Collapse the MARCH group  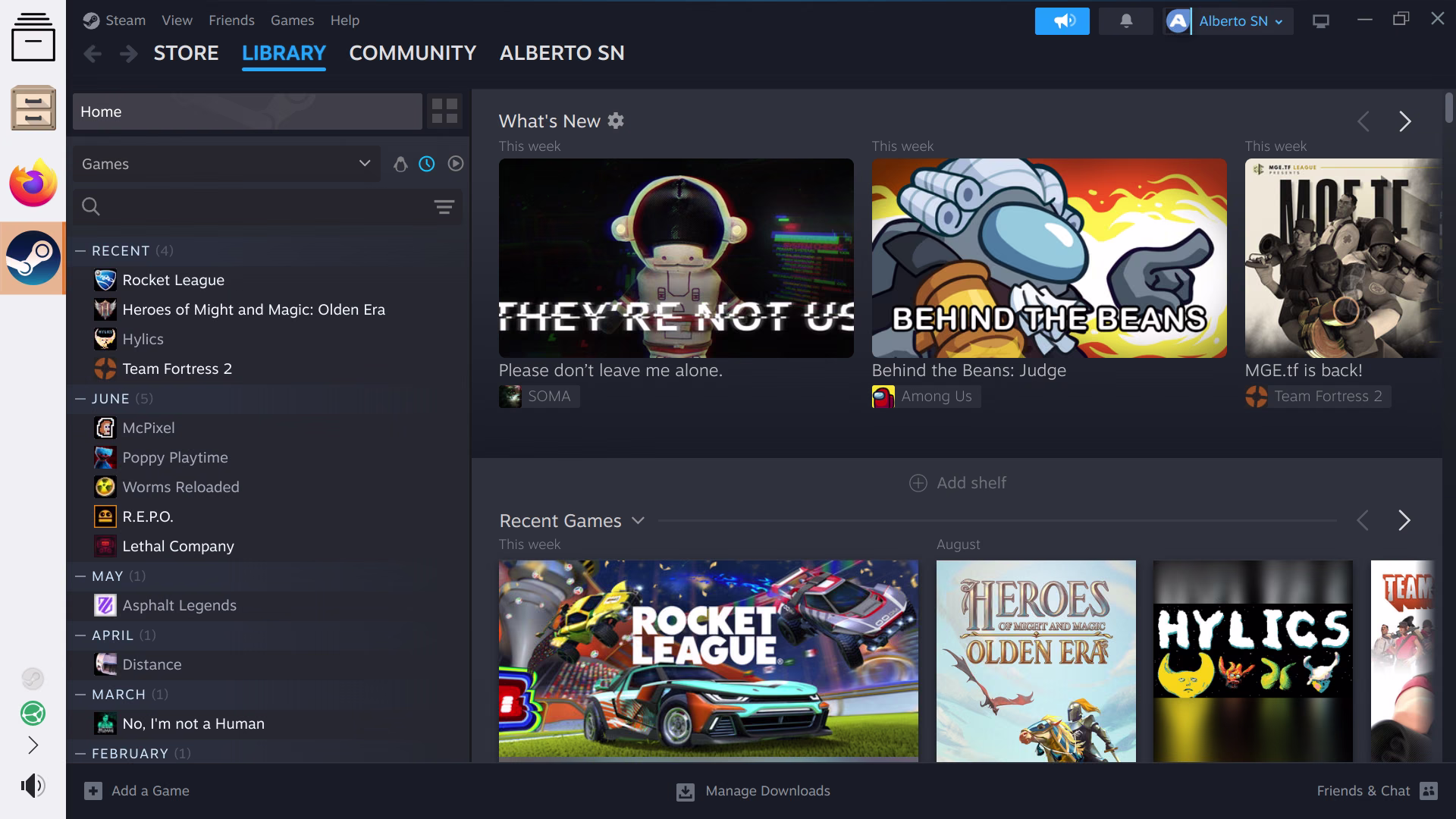[x=80, y=695]
